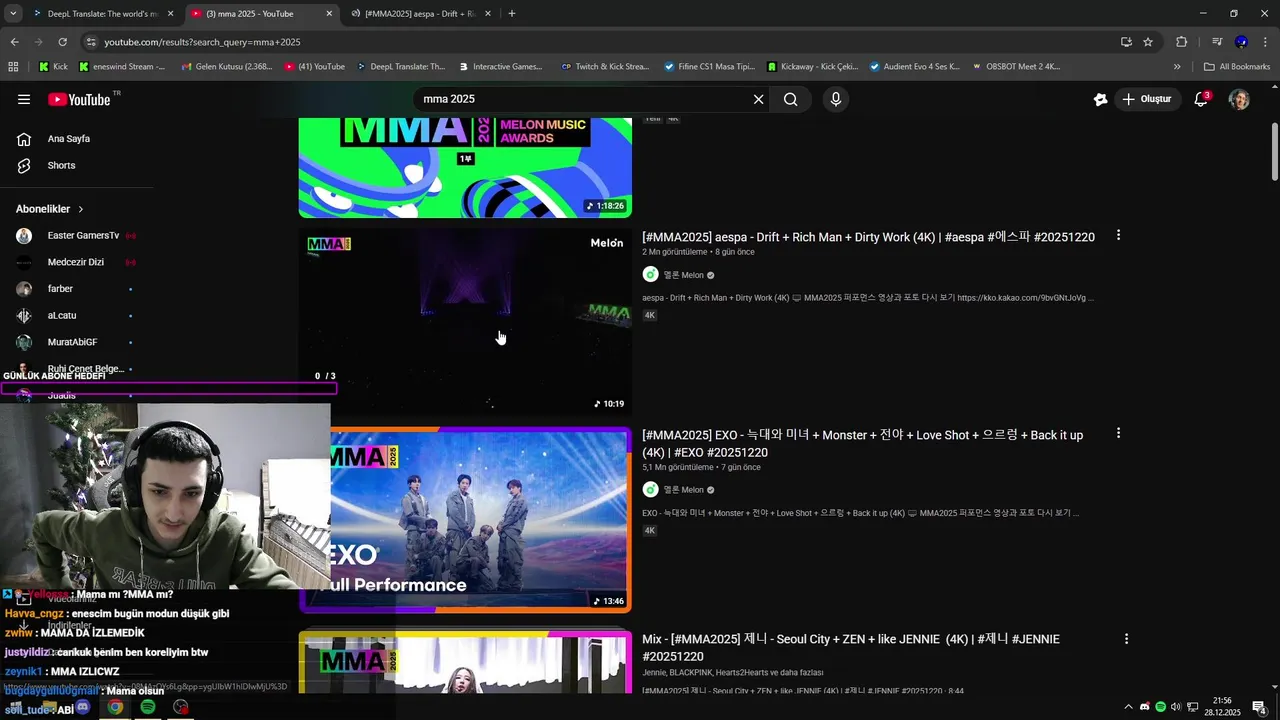Open Twitch & Kick Strea... bookmark
Screen dimensions: 1280x720
pyautogui.click(x=605, y=67)
